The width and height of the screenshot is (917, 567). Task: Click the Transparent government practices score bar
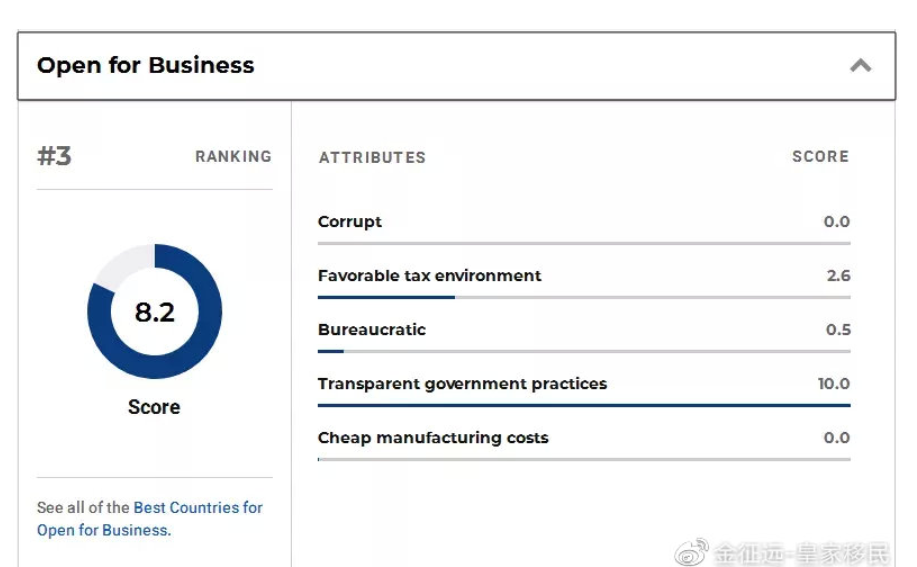[x=584, y=405]
